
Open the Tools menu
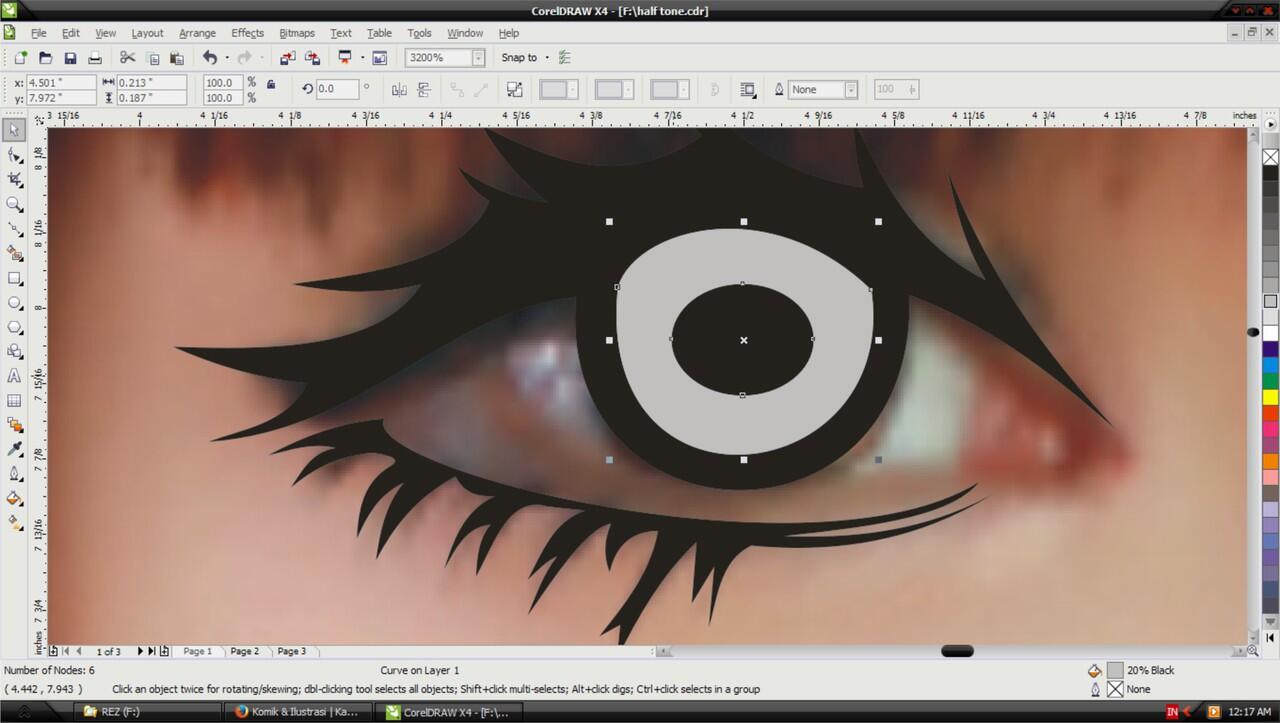tap(420, 33)
